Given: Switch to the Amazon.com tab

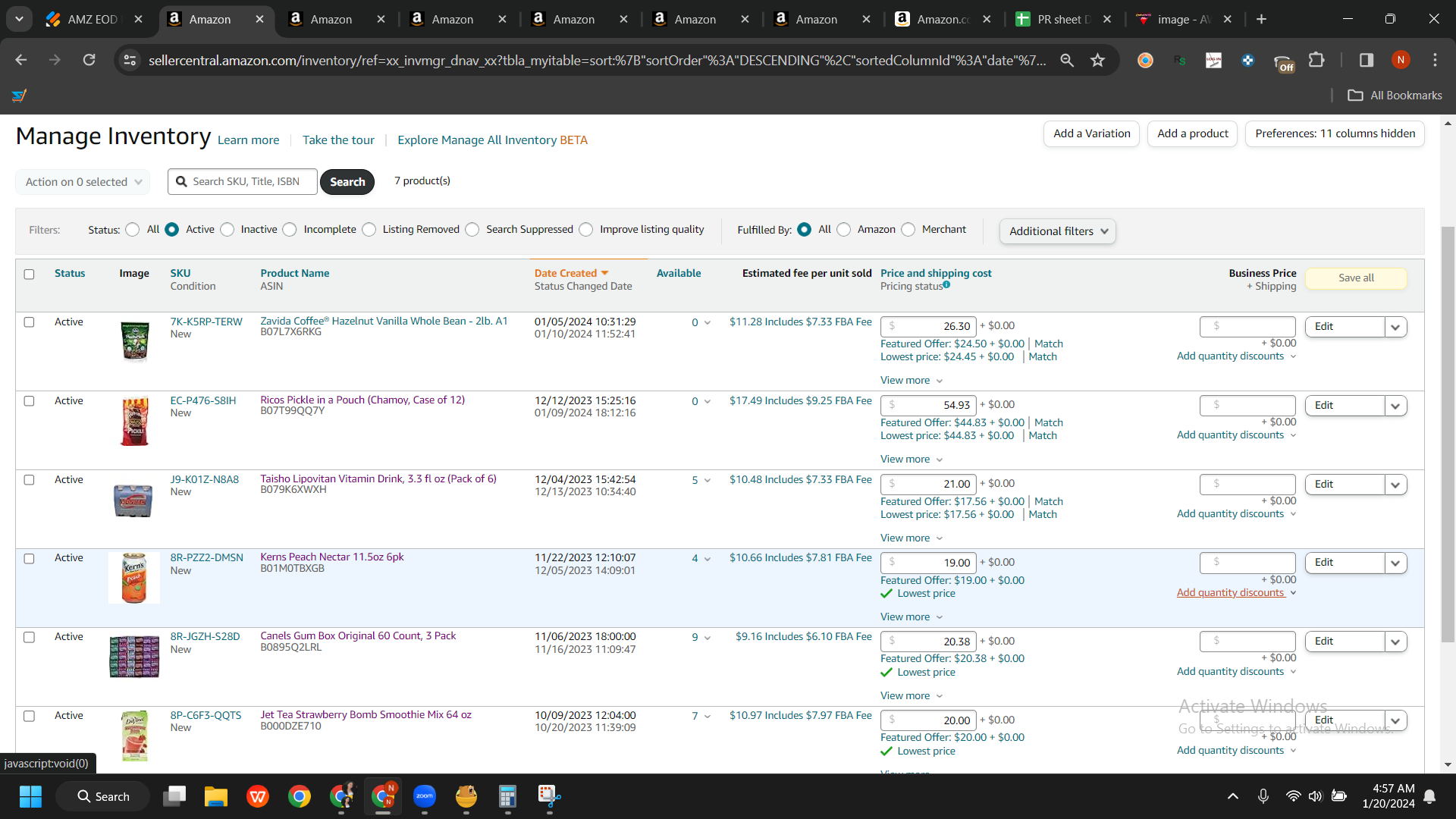Looking at the screenshot, I should click(943, 19).
